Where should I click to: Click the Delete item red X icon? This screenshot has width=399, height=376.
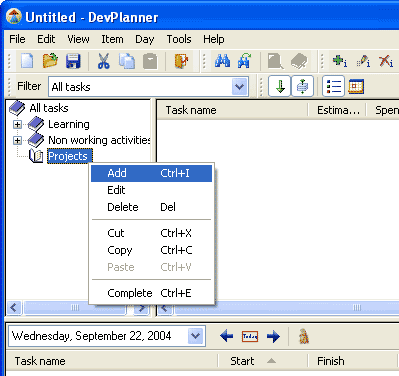coord(386,61)
